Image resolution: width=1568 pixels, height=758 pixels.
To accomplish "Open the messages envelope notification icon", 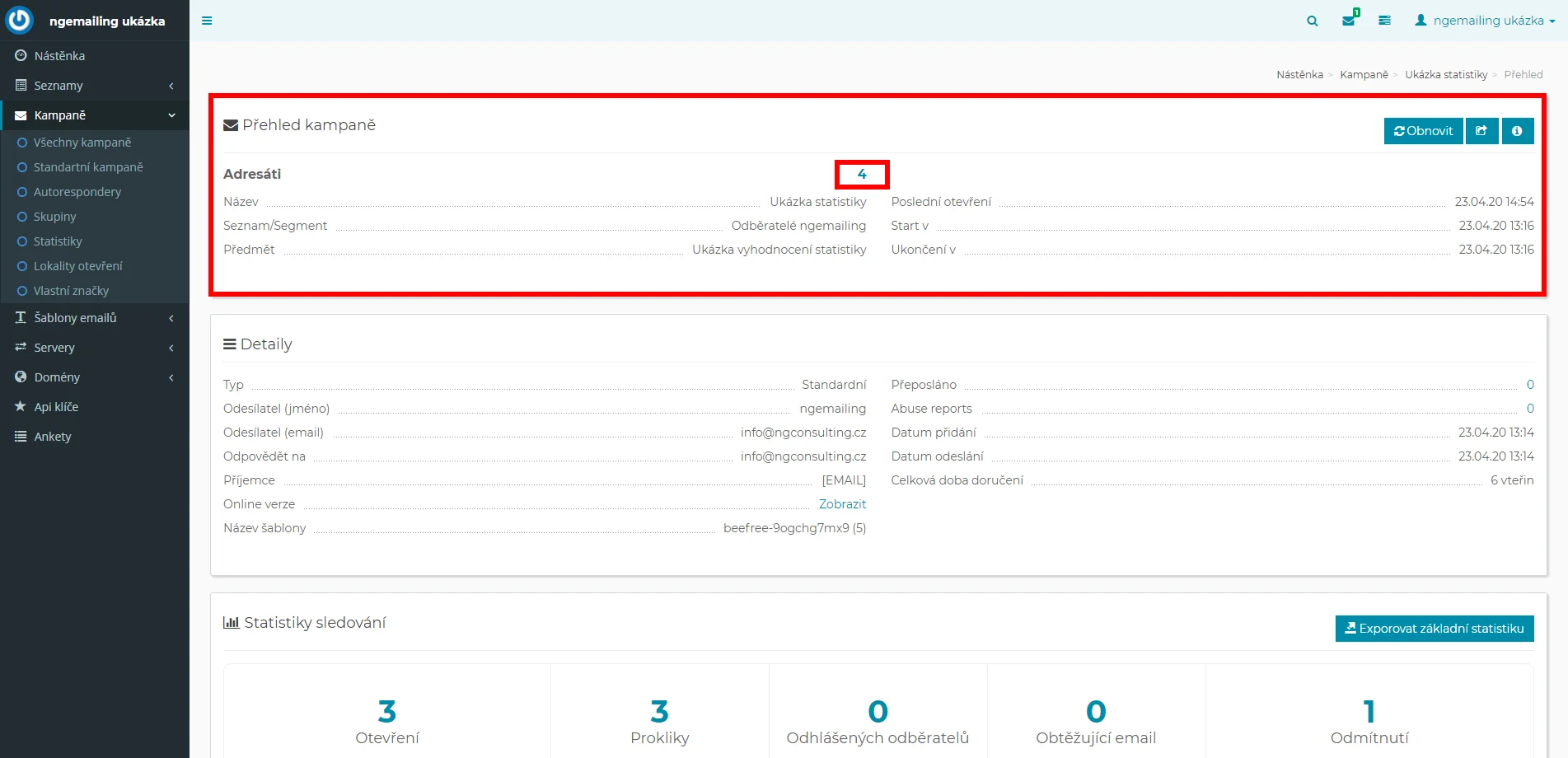I will click(x=1349, y=21).
